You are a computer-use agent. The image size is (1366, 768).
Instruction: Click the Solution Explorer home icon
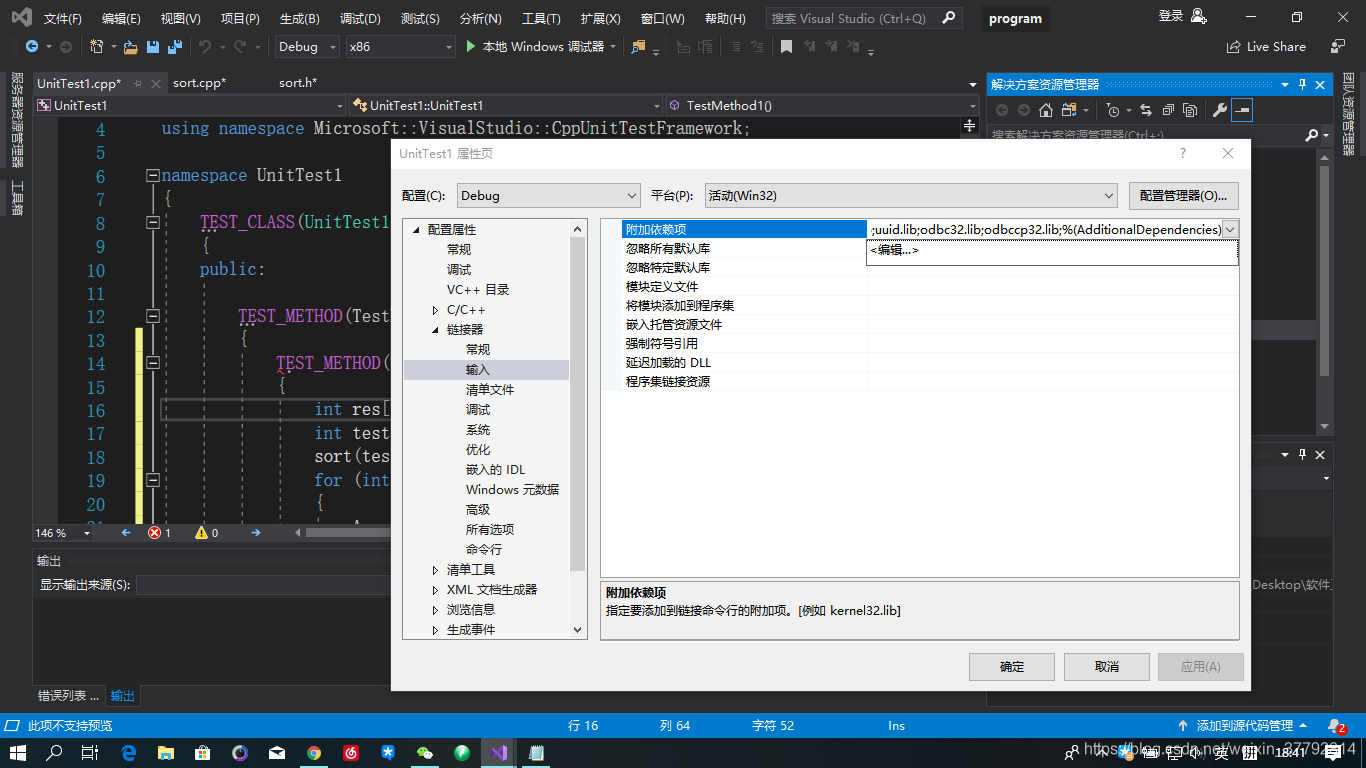[1046, 110]
